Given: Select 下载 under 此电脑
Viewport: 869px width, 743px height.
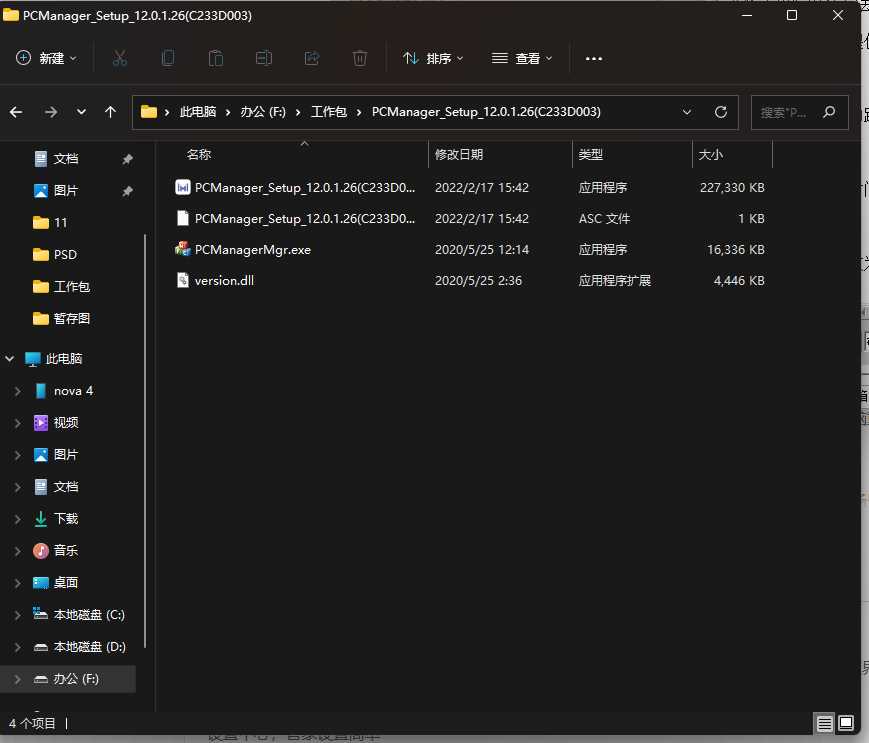Looking at the screenshot, I should click(65, 519).
